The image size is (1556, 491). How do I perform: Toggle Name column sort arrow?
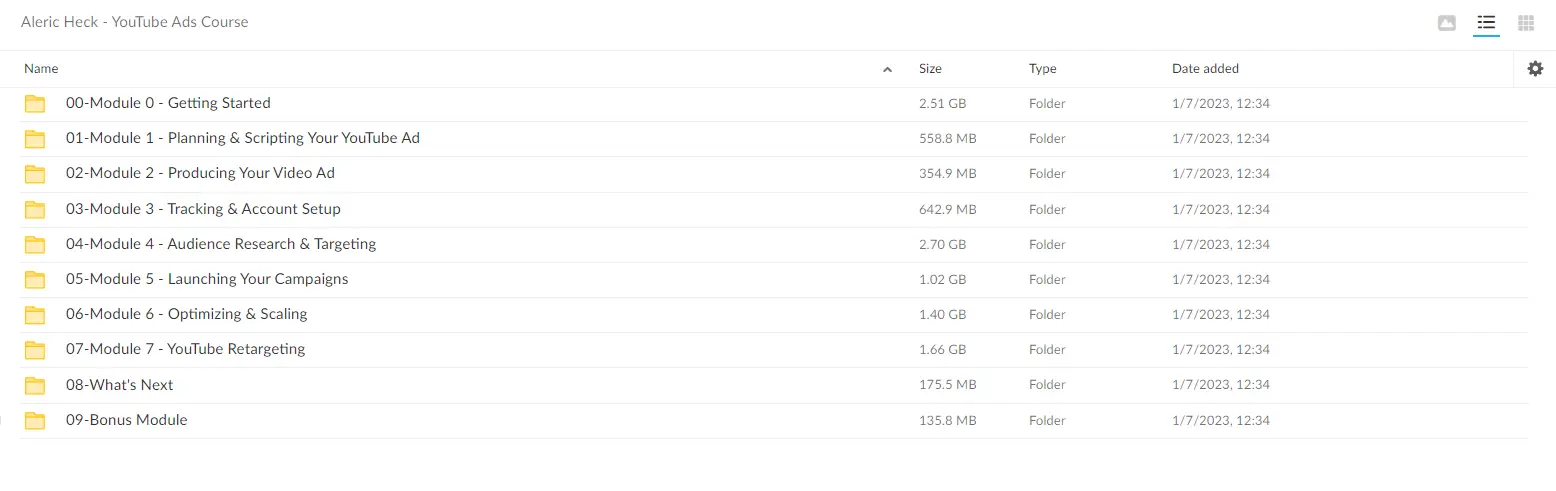[x=887, y=70]
